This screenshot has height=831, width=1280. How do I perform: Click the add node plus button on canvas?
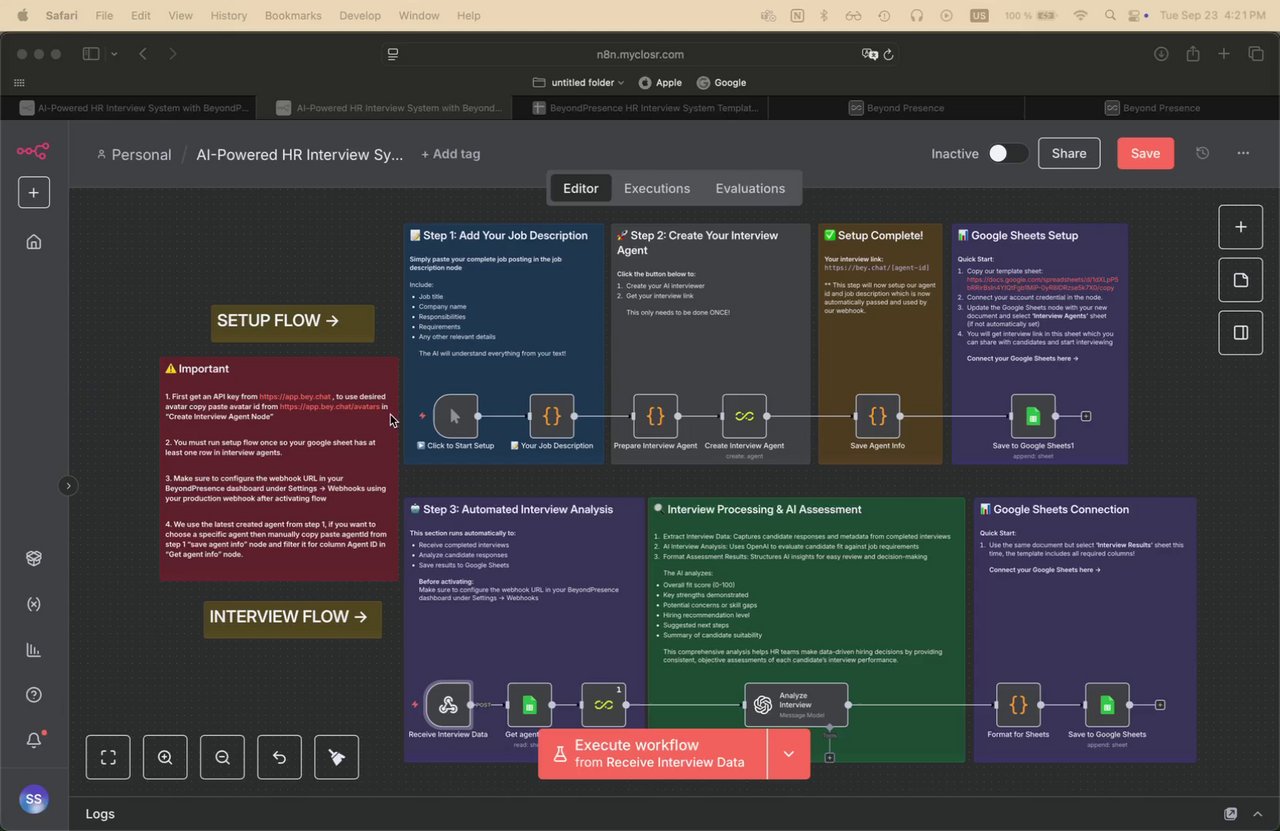pyautogui.click(x=1240, y=227)
